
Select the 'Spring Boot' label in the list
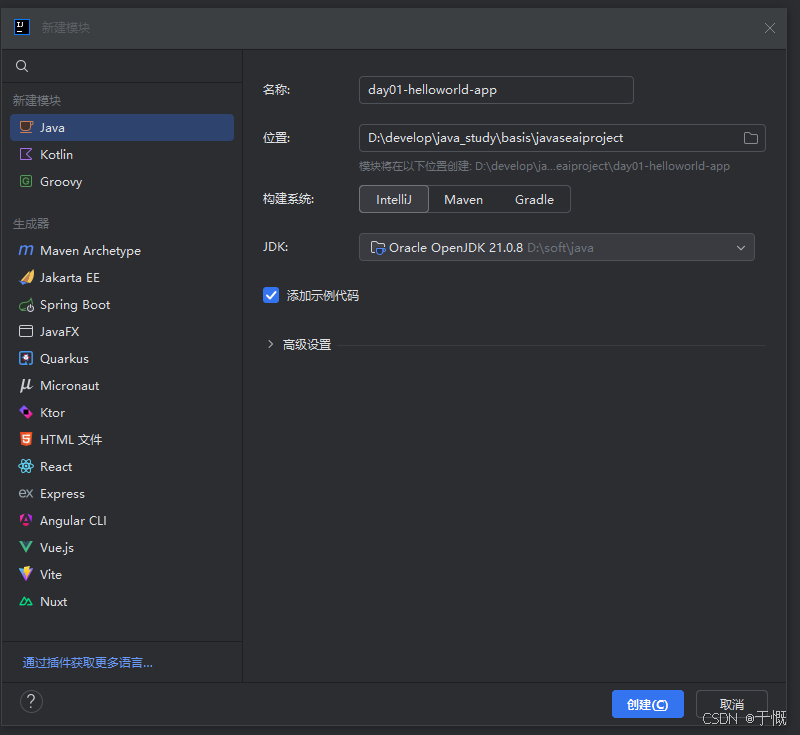click(75, 305)
